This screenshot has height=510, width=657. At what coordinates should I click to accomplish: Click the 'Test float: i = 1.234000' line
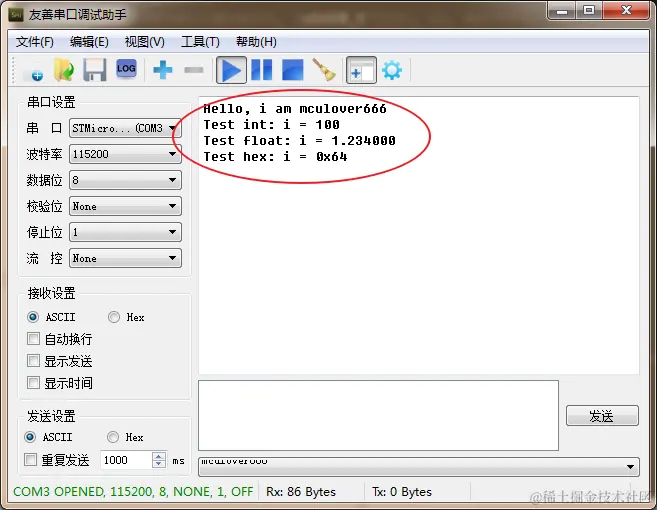pos(299,140)
